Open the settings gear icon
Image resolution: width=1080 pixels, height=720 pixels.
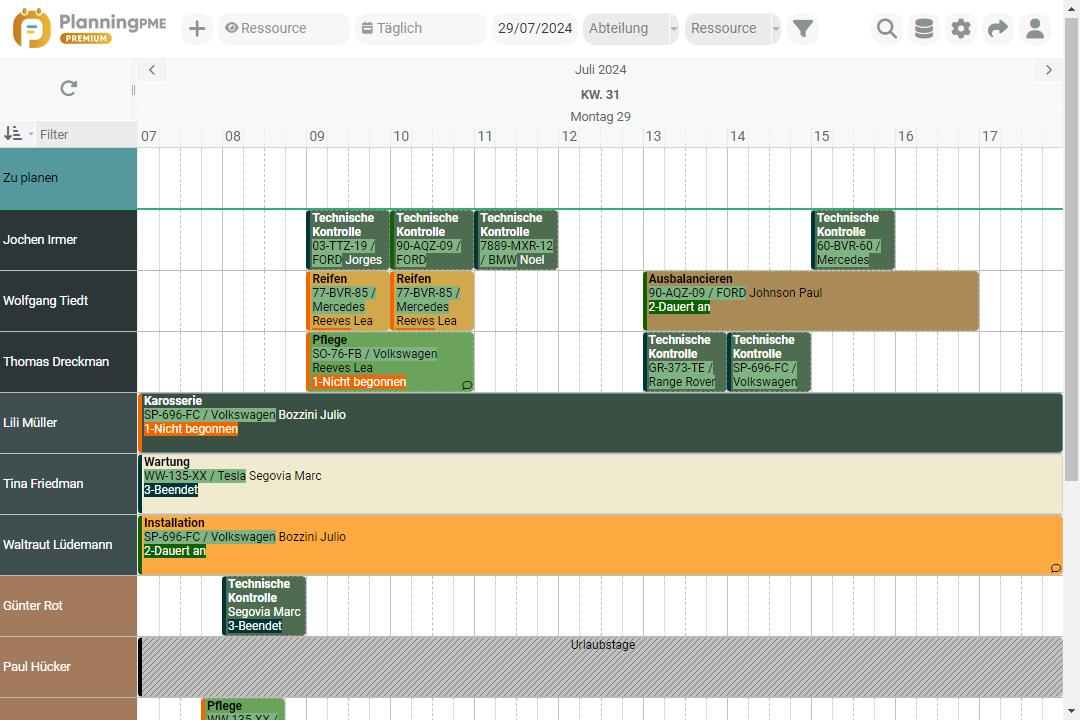tap(961, 29)
